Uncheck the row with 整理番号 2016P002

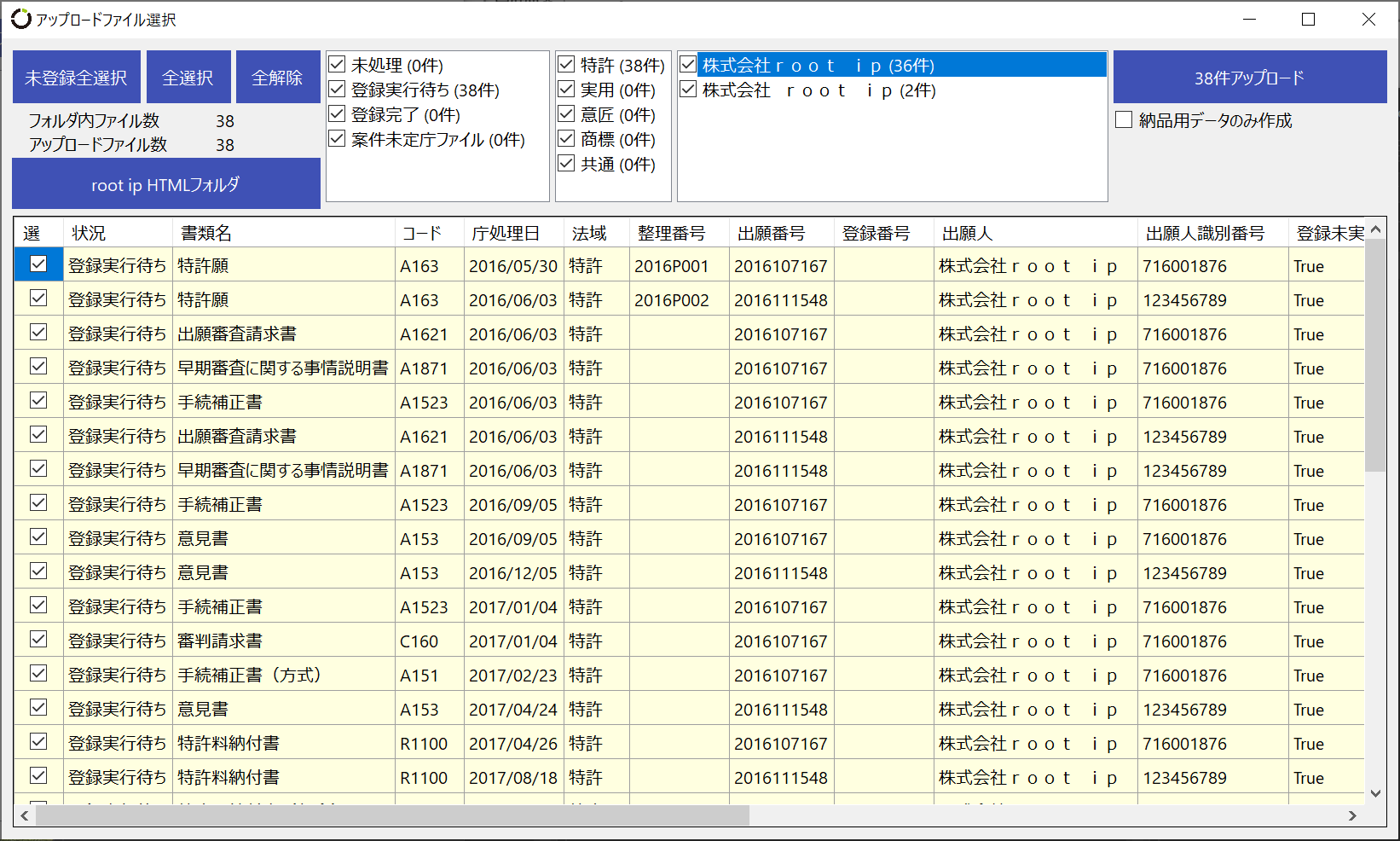38,299
